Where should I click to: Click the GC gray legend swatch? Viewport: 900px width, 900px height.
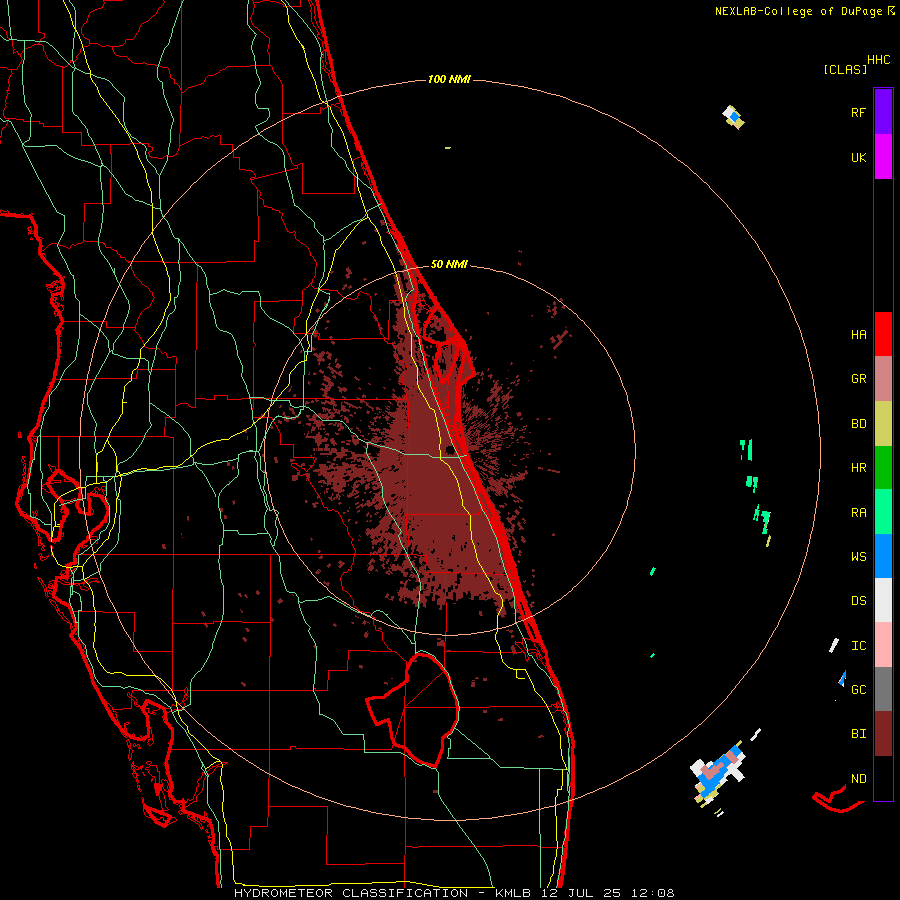883,689
